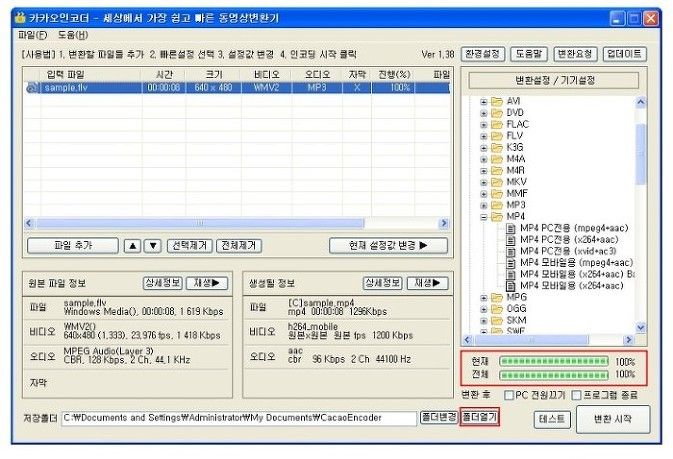Screen dimensions: 673x459
Task: Expand the OGG tree node
Action: [x=484, y=309]
